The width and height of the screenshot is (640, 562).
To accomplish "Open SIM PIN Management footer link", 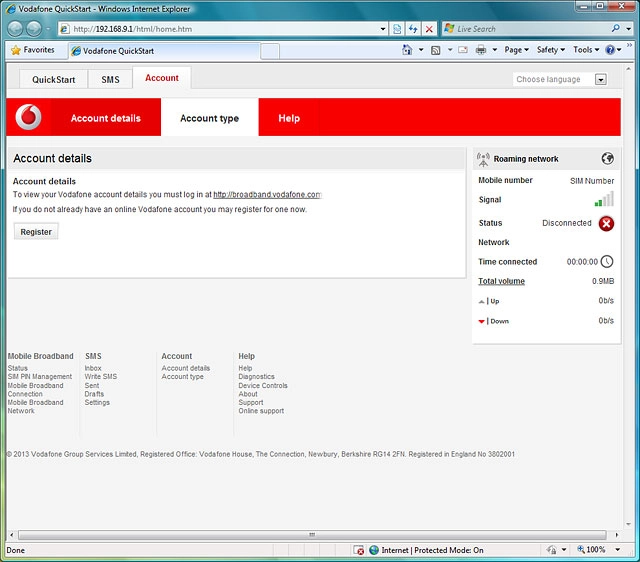I will (x=40, y=376).
